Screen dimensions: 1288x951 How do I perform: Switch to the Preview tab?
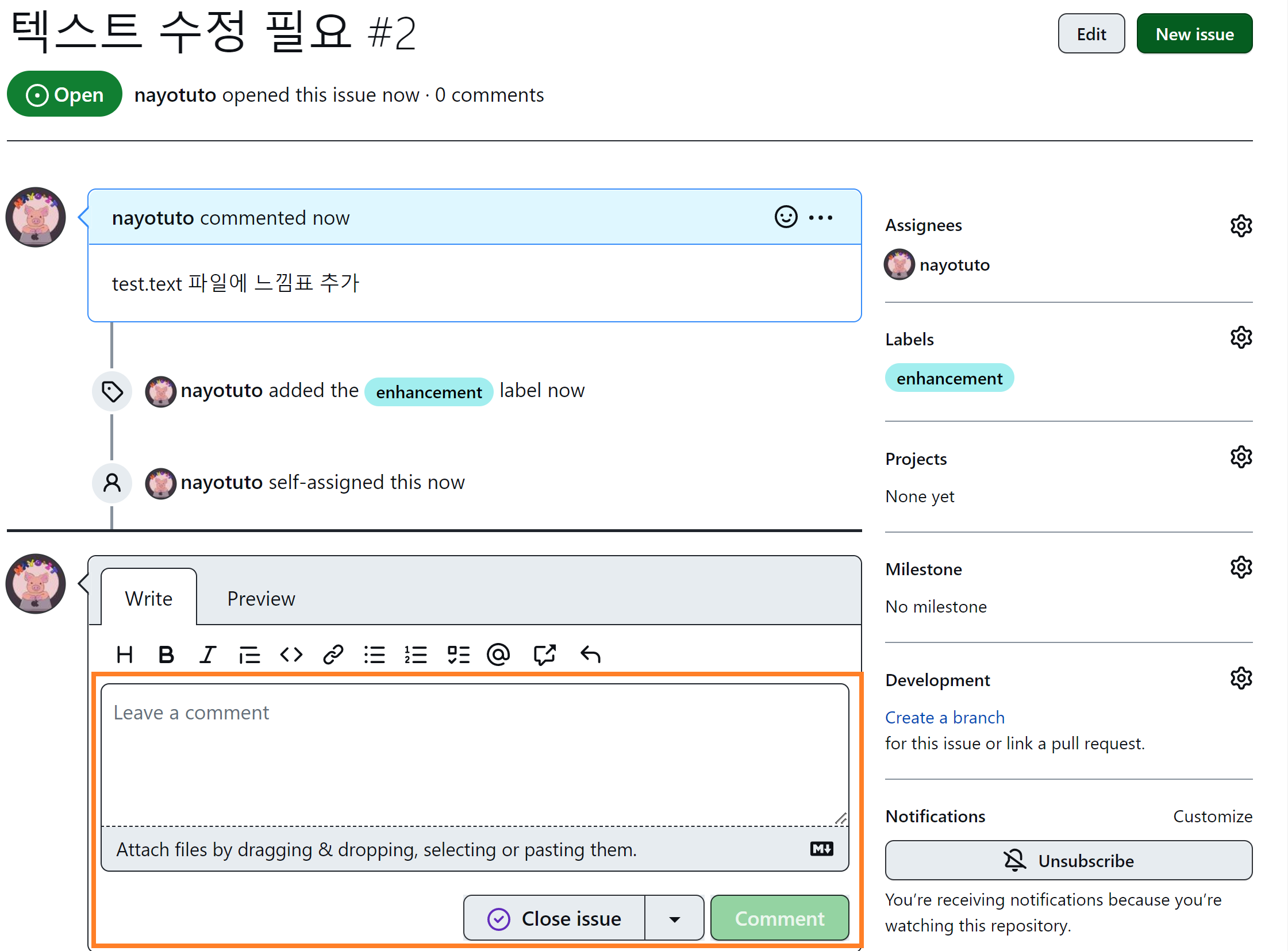click(x=261, y=599)
